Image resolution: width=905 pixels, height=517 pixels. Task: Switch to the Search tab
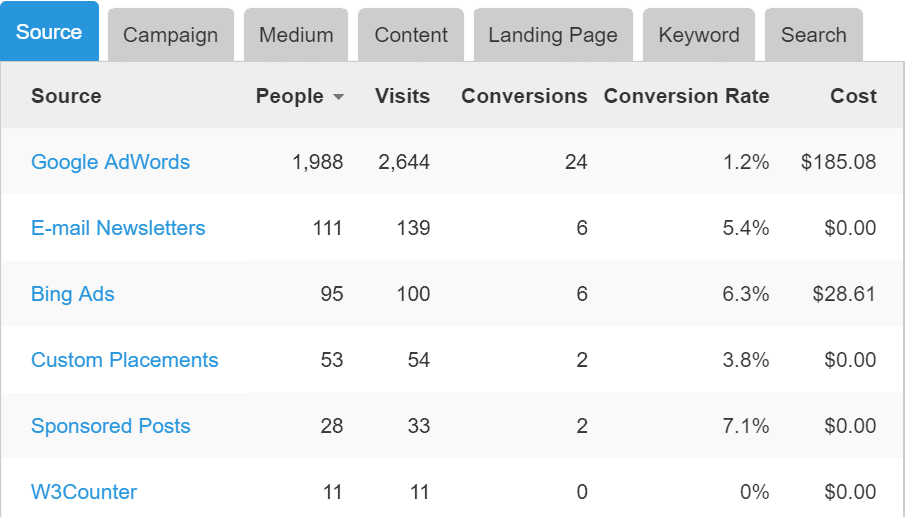(813, 35)
